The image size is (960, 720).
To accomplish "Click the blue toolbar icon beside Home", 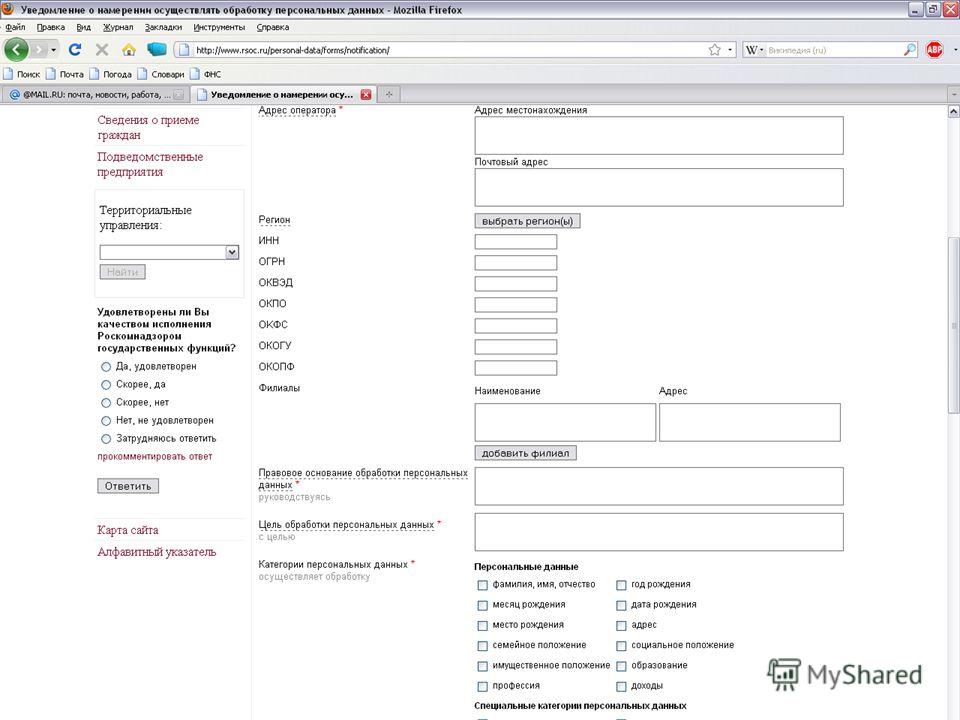I will pyautogui.click(x=157, y=49).
